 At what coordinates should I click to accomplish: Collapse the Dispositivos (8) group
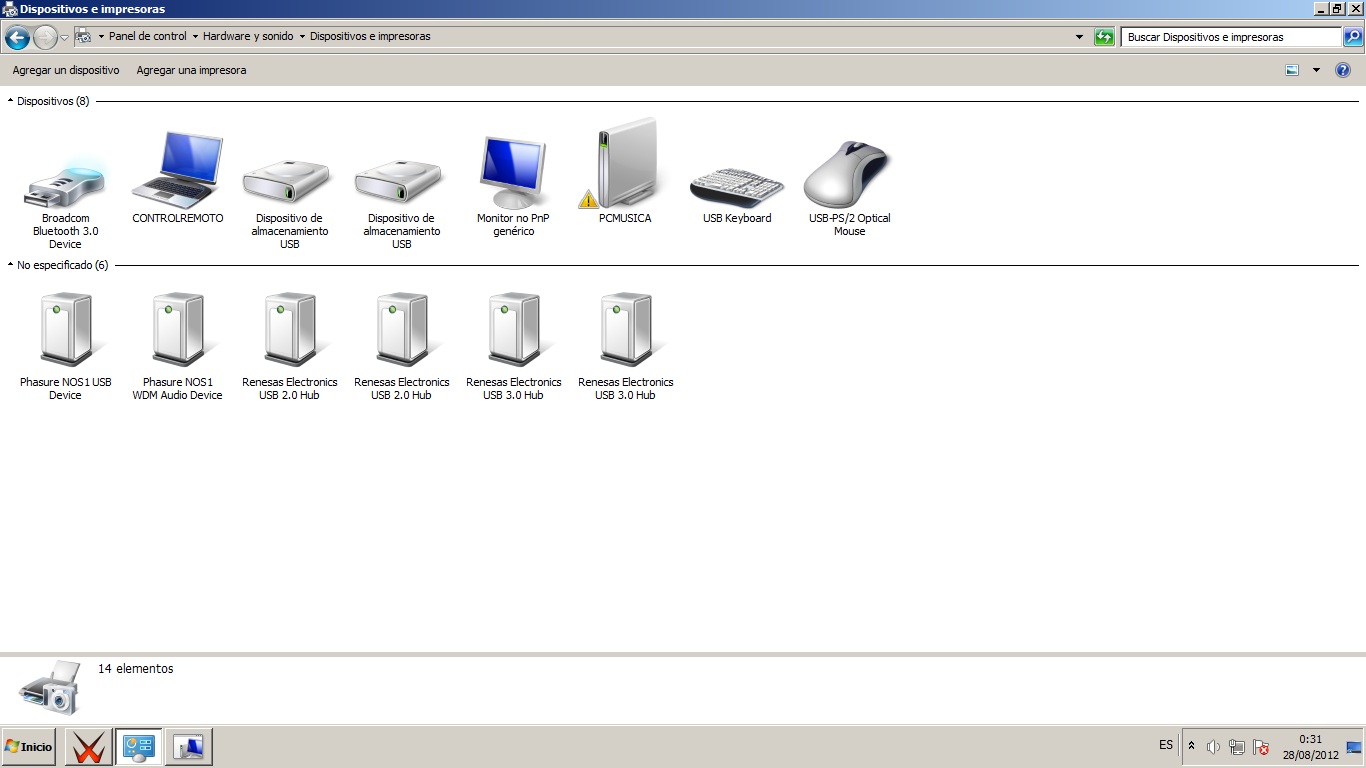[x=10, y=101]
